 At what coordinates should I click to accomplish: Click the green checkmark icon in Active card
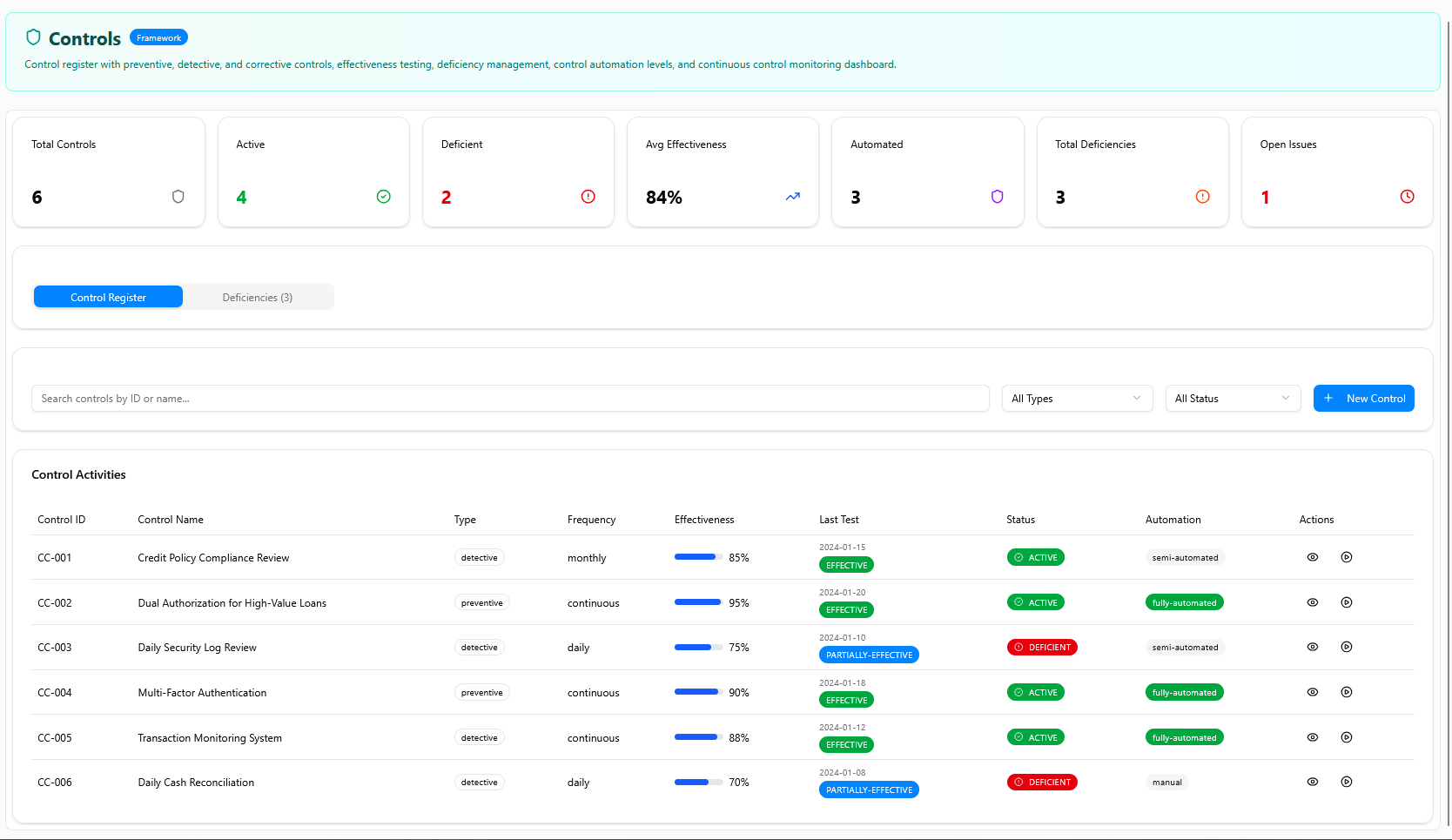[x=383, y=197]
